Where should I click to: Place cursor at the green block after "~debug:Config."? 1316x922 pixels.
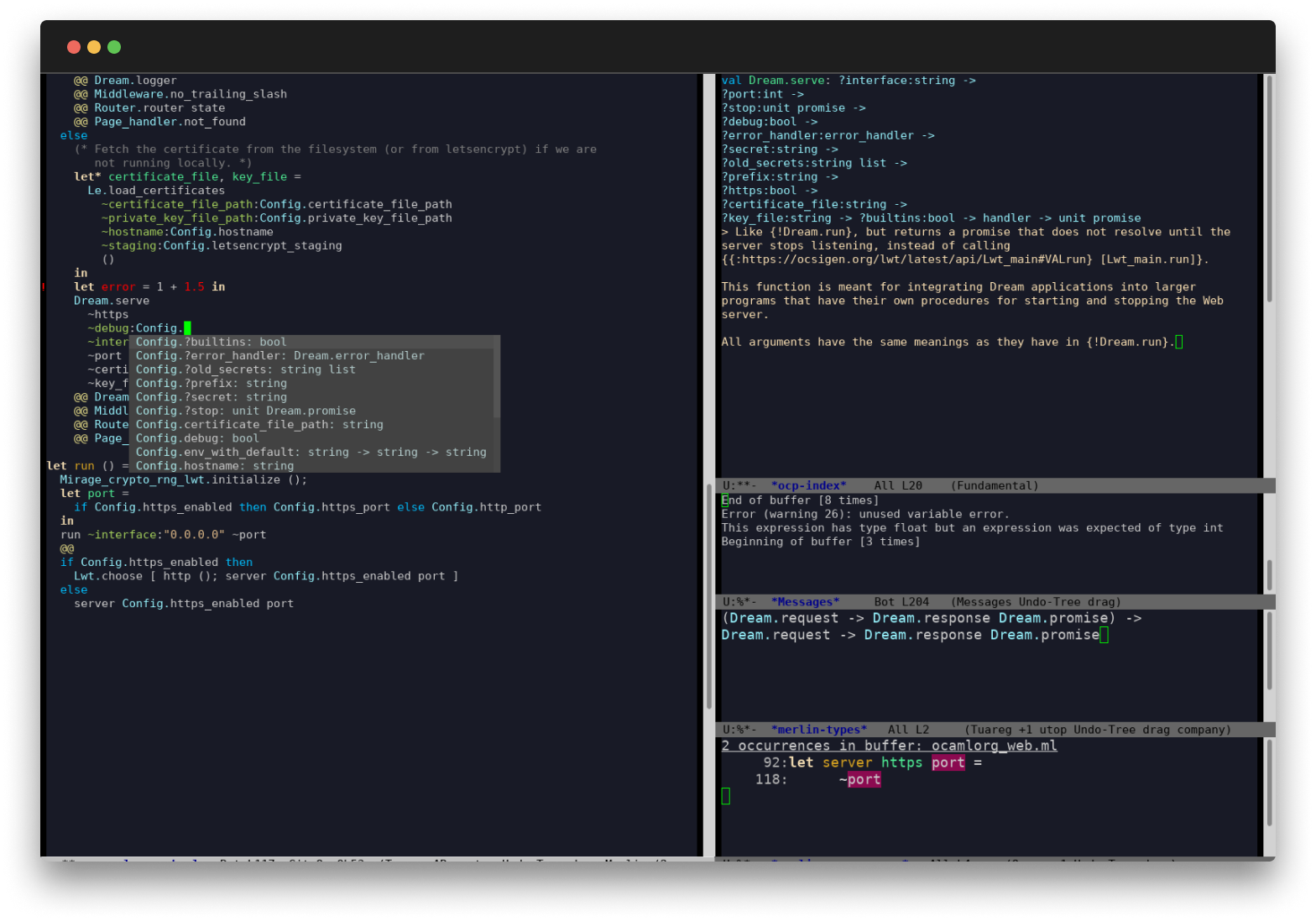point(187,328)
